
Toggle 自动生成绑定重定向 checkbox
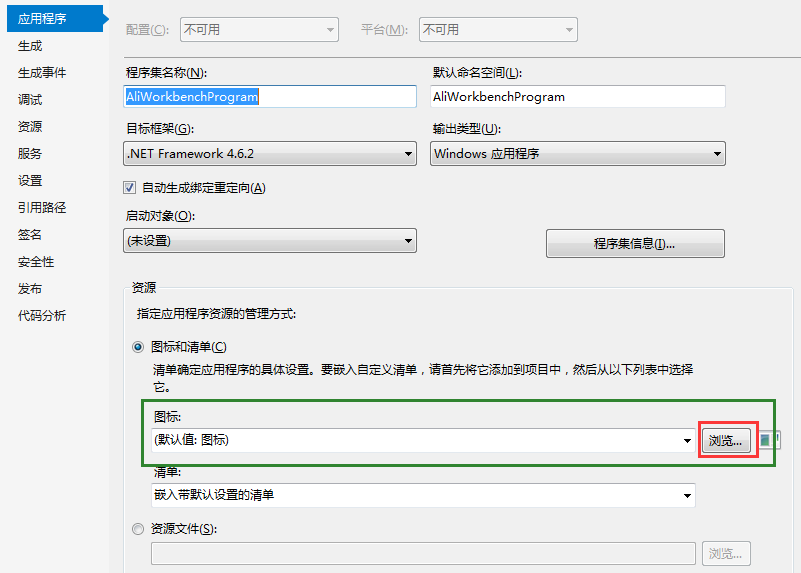(x=130, y=187)
